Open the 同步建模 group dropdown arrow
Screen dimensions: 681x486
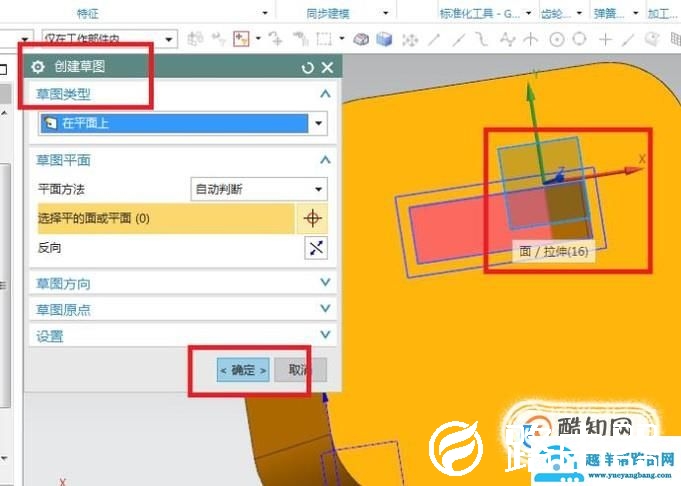point(386,13)
